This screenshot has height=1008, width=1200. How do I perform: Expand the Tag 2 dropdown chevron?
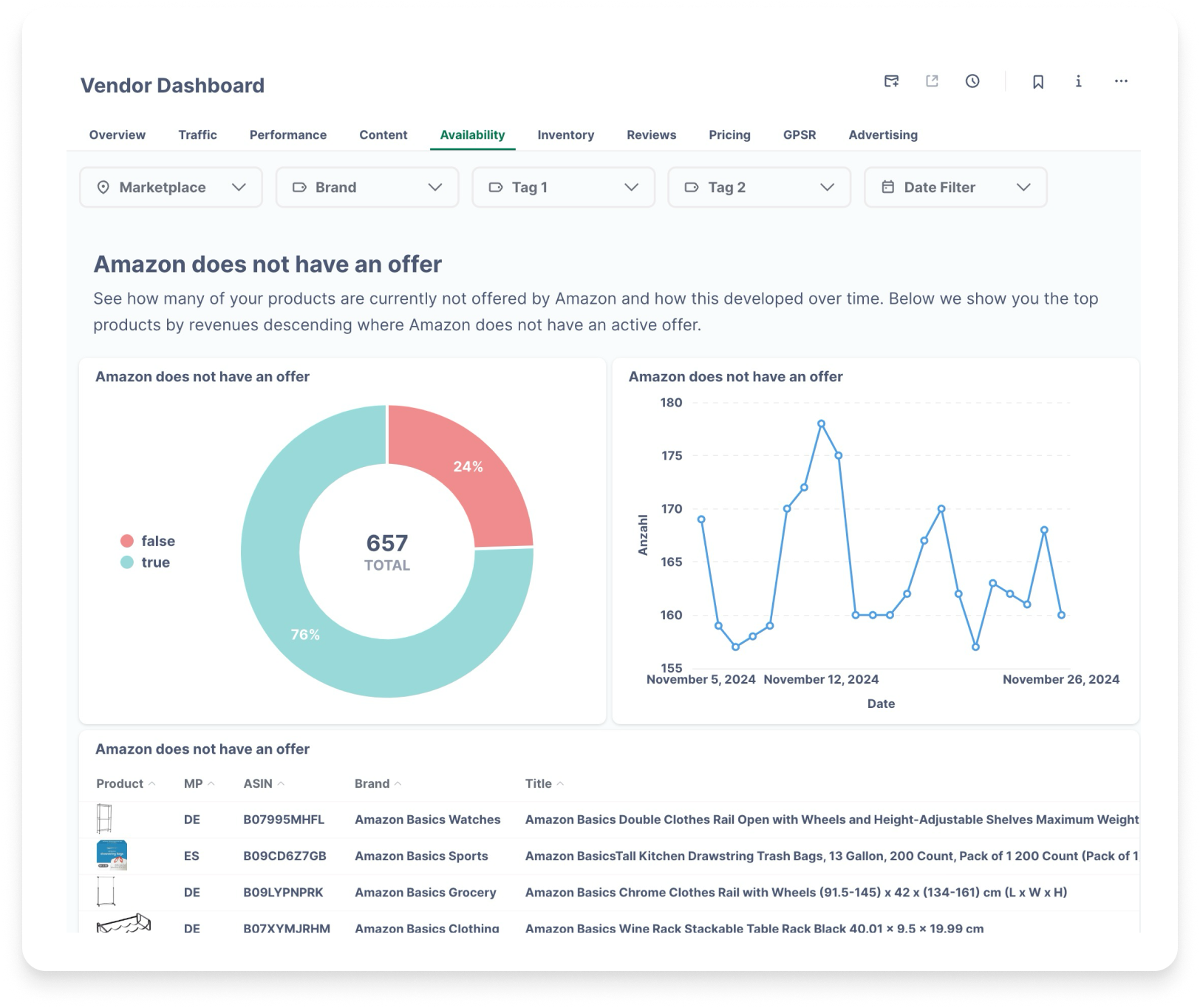(828, 188)
